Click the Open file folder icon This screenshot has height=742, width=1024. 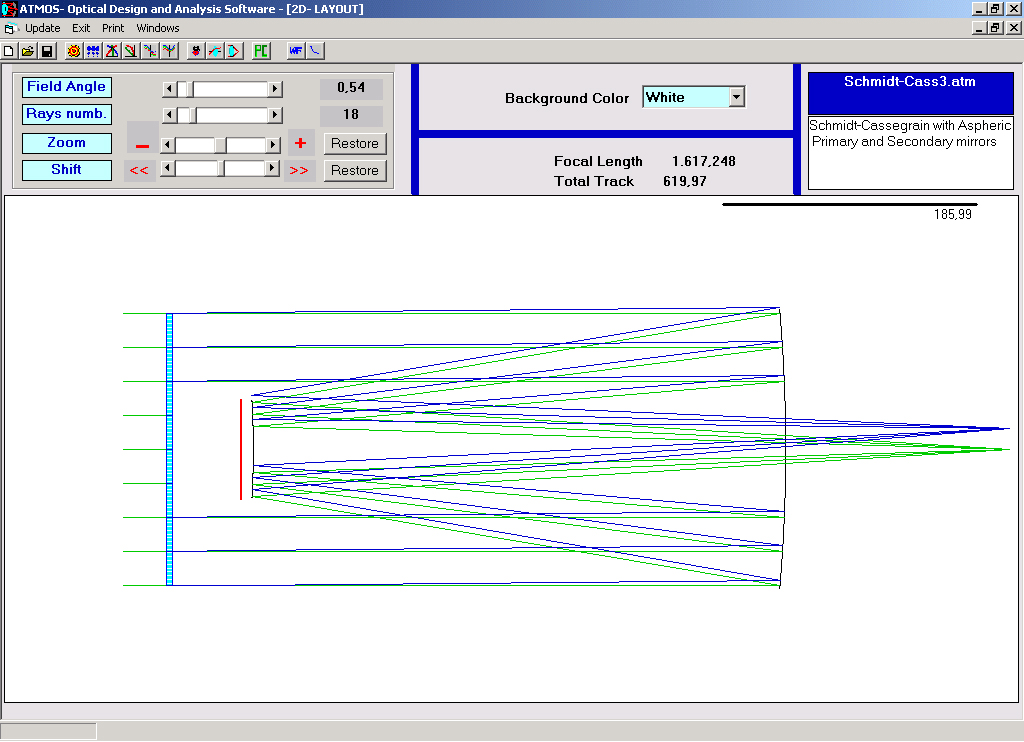[x=28, y=51]
